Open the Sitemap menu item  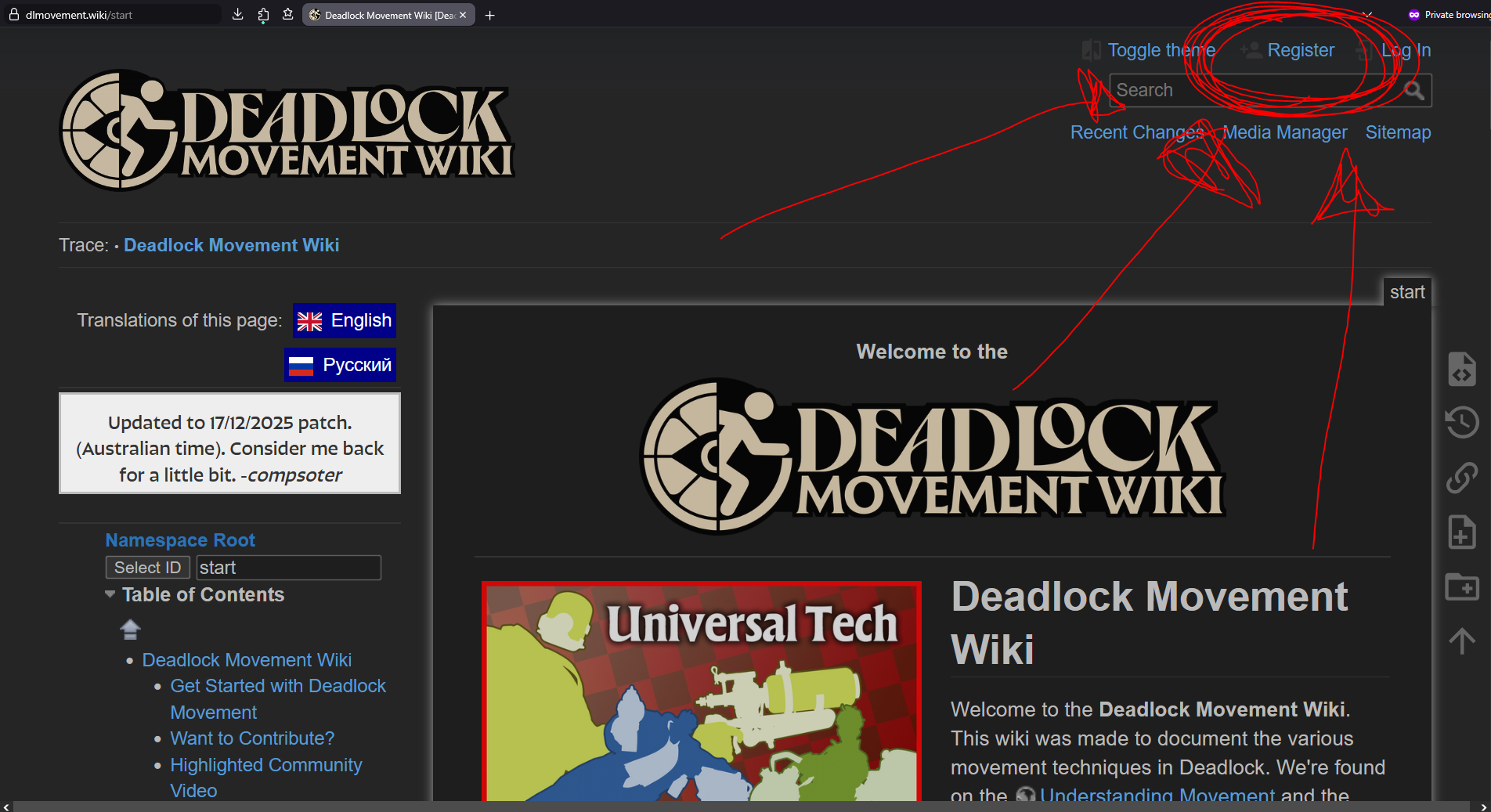(1398, 132)
